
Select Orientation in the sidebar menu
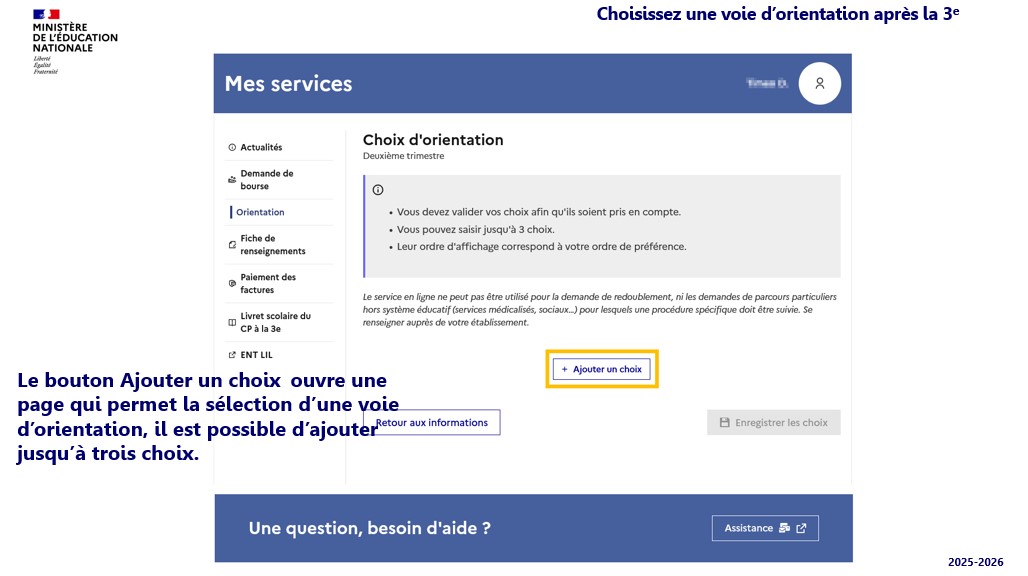click(x=260, y=212)
